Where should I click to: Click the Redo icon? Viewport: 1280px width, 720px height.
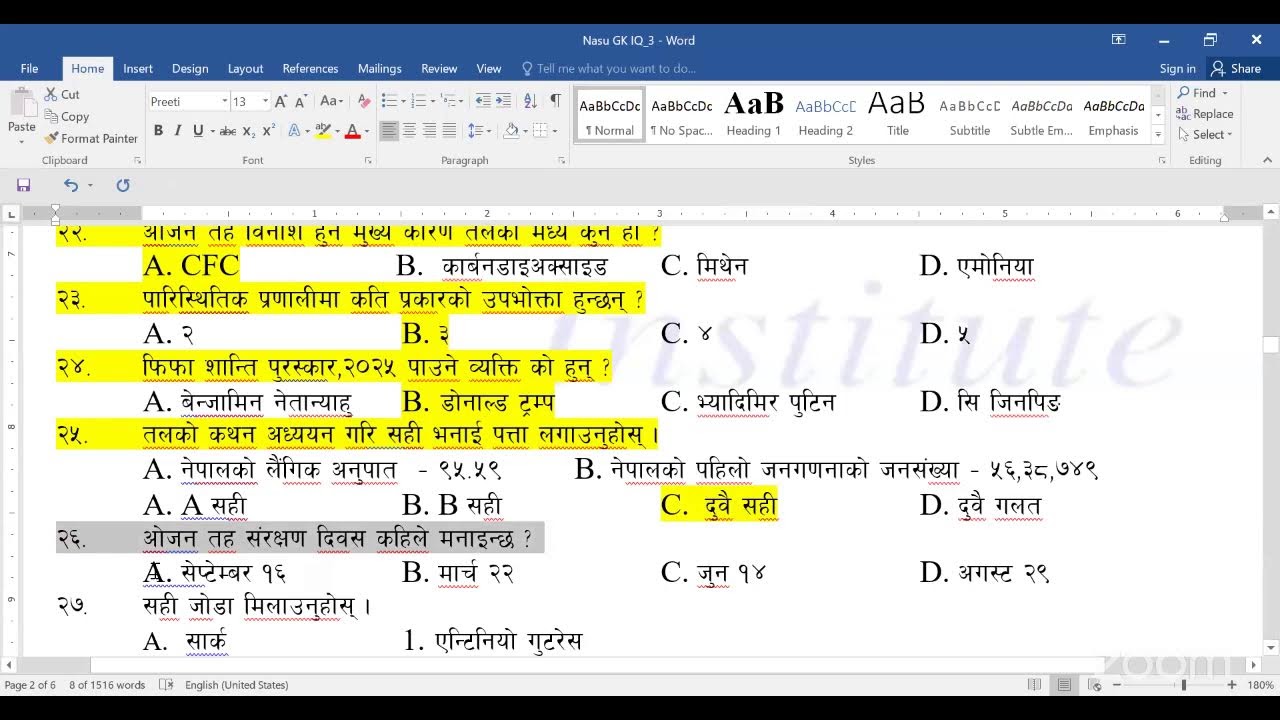tap(123, 185)
